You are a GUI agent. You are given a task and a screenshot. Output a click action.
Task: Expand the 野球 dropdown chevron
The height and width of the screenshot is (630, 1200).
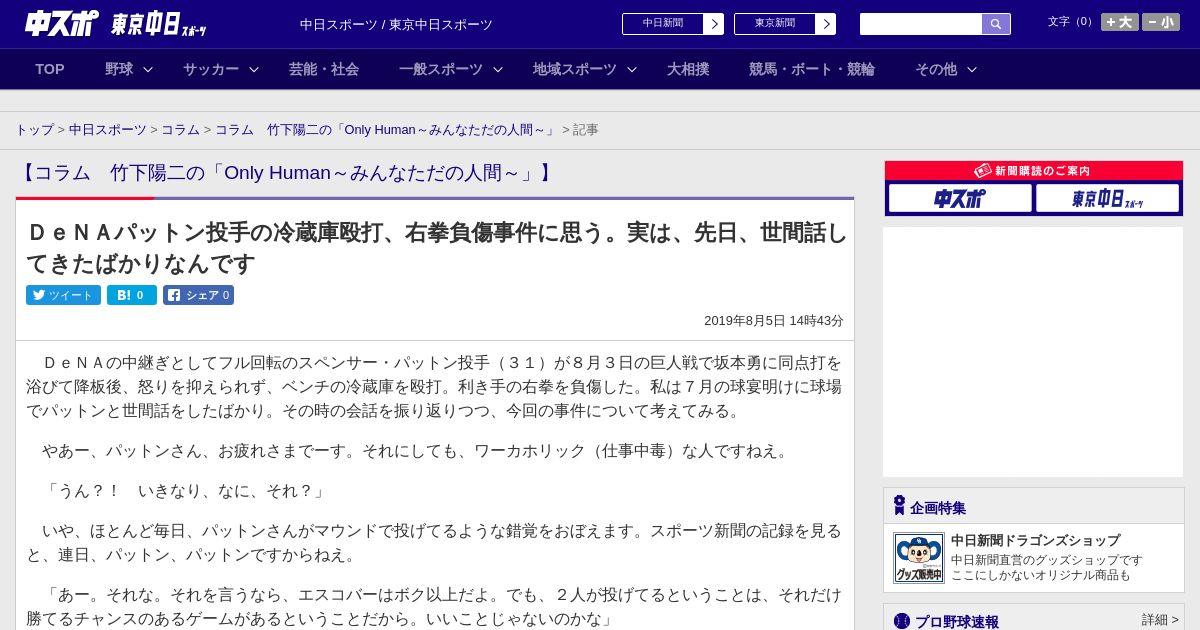click(148, 69)
